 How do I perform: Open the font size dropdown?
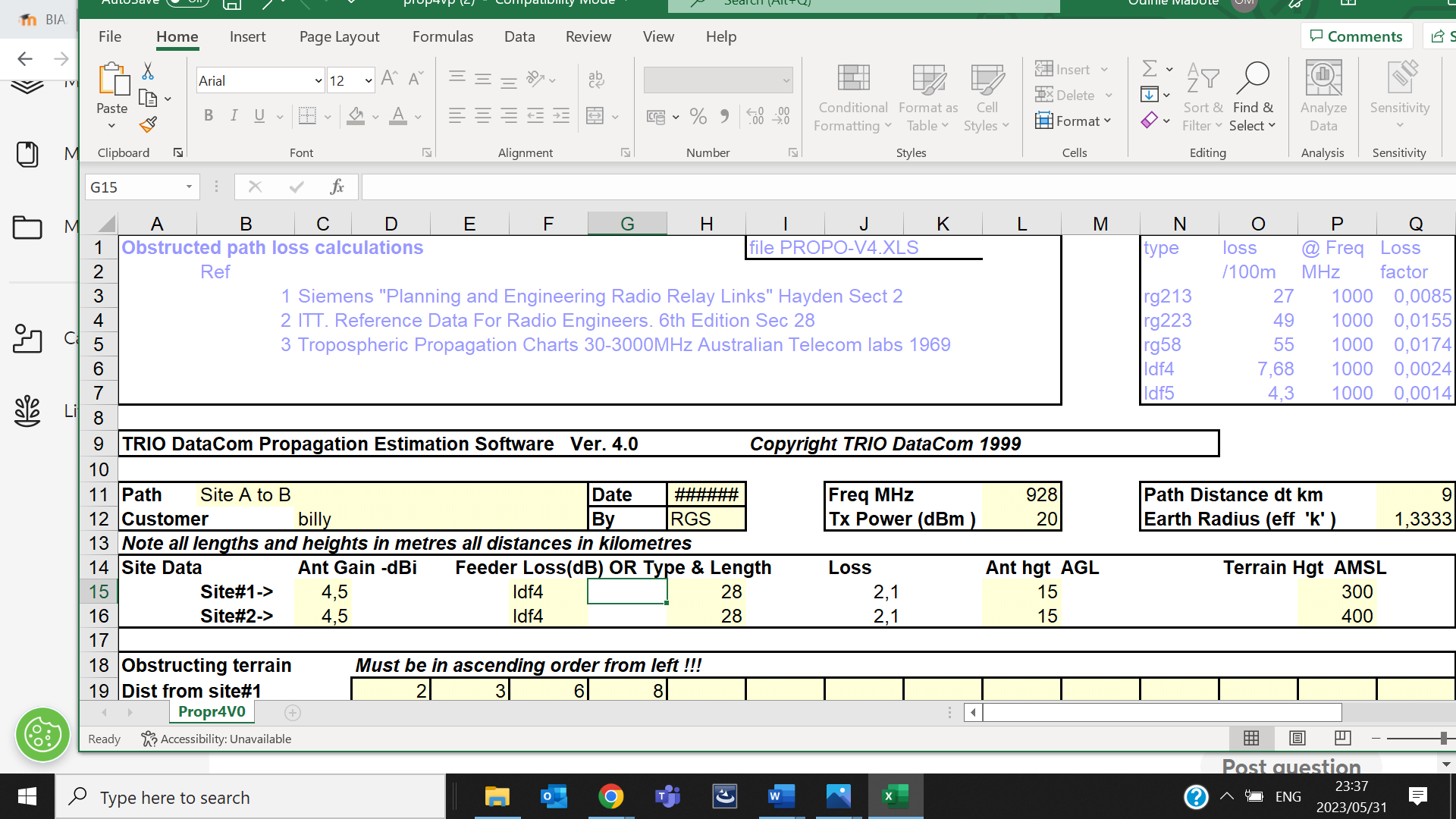coord(369,80)
